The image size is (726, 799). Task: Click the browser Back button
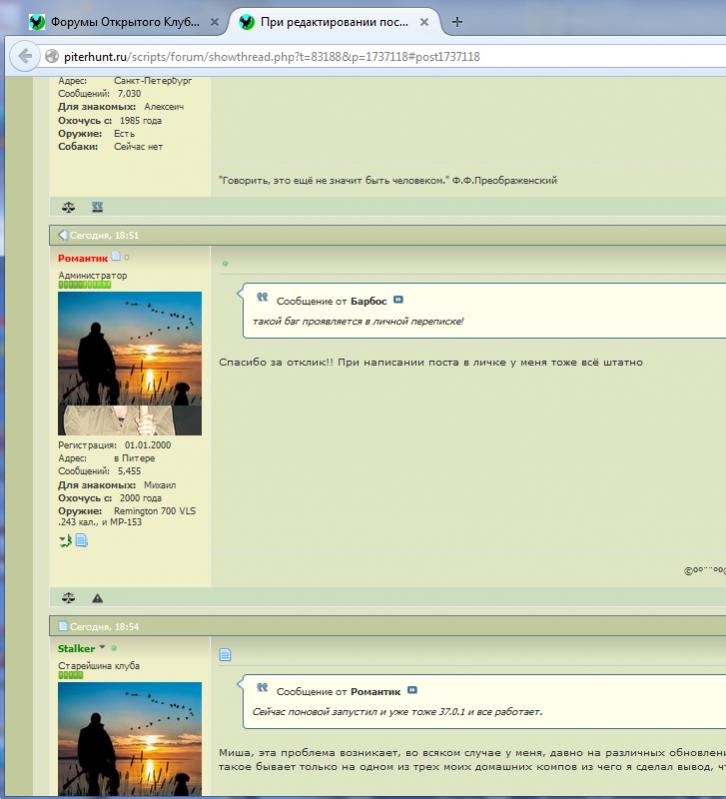click(x=22, y=57)
